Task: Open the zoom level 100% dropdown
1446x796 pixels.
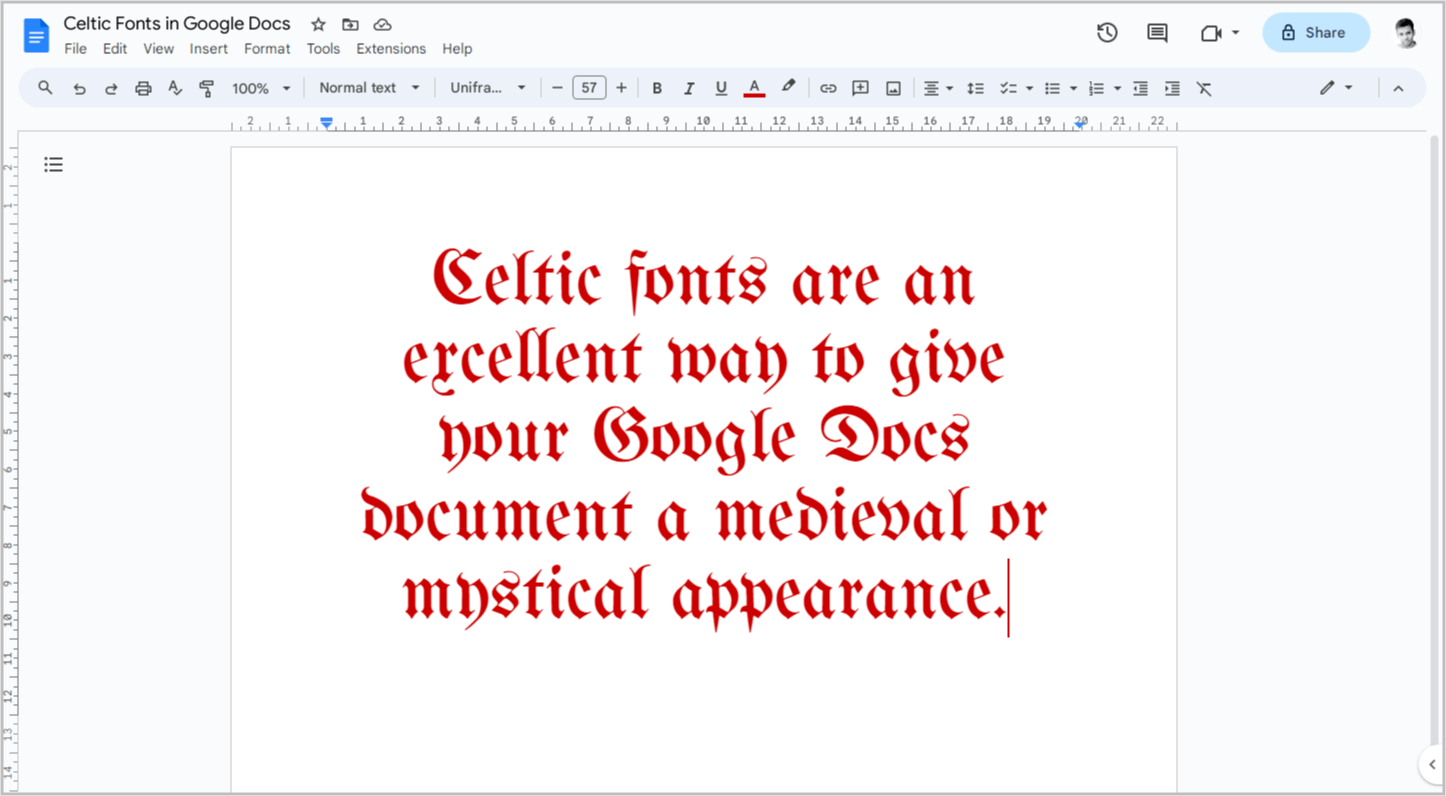Action: pyautogui.click(x=261, y=88)
